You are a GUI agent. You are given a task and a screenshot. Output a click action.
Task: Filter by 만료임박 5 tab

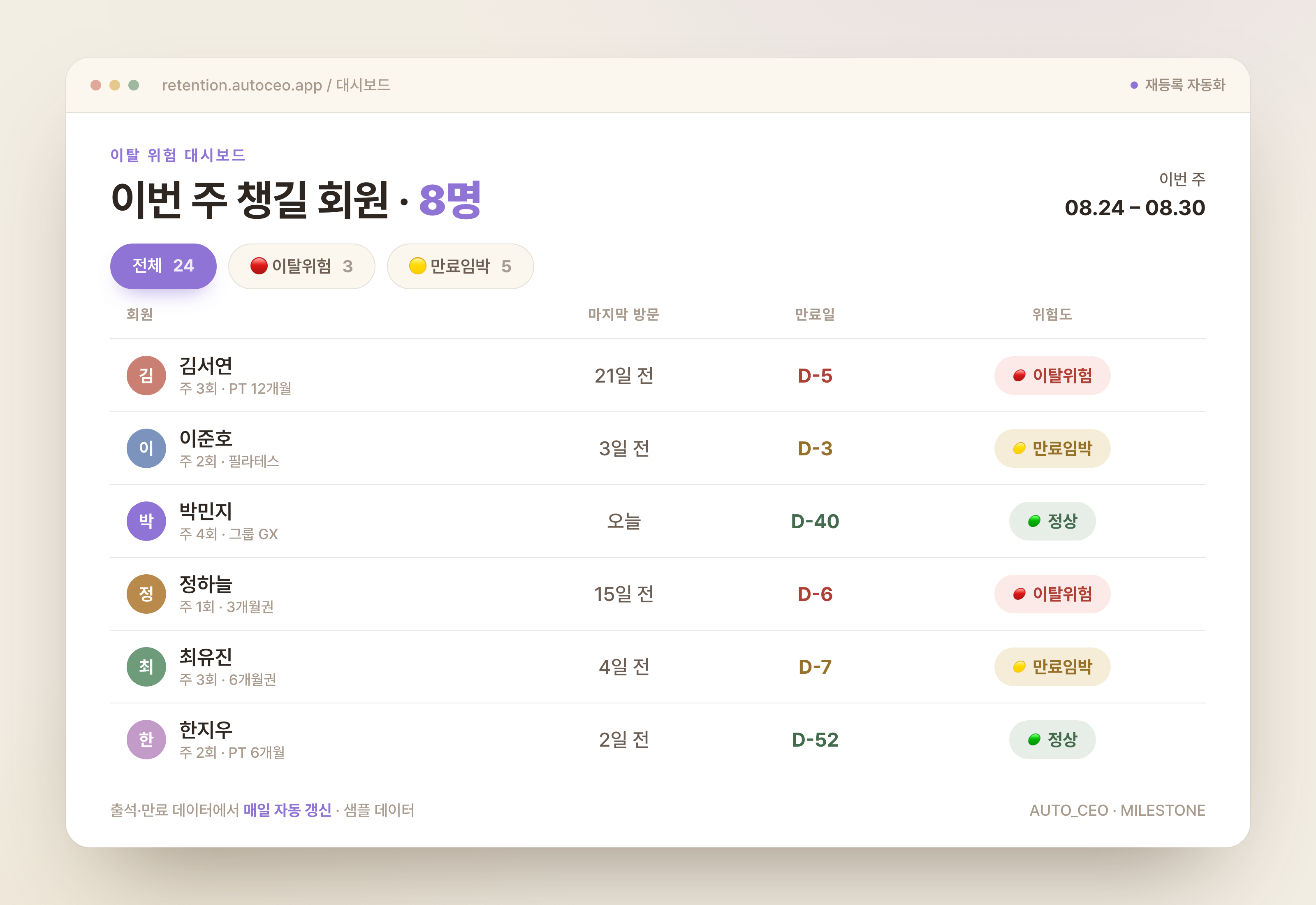460,266
